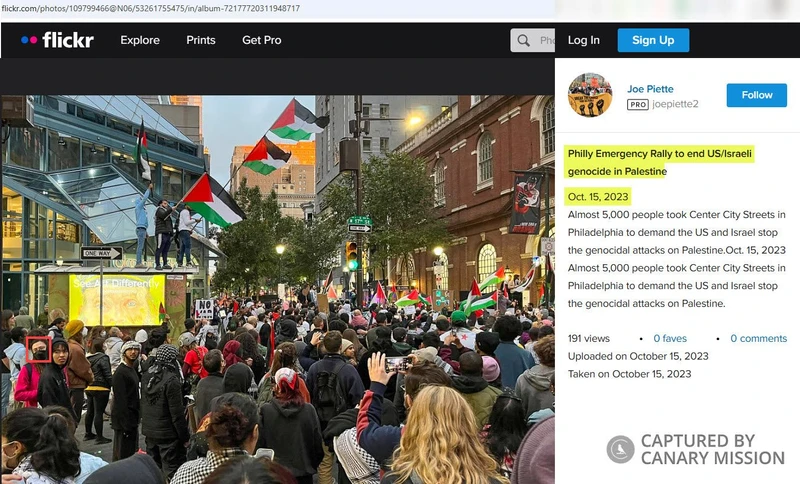Click the search magnifying glass icon
The image size is (800, 484).
pos(523,40)
